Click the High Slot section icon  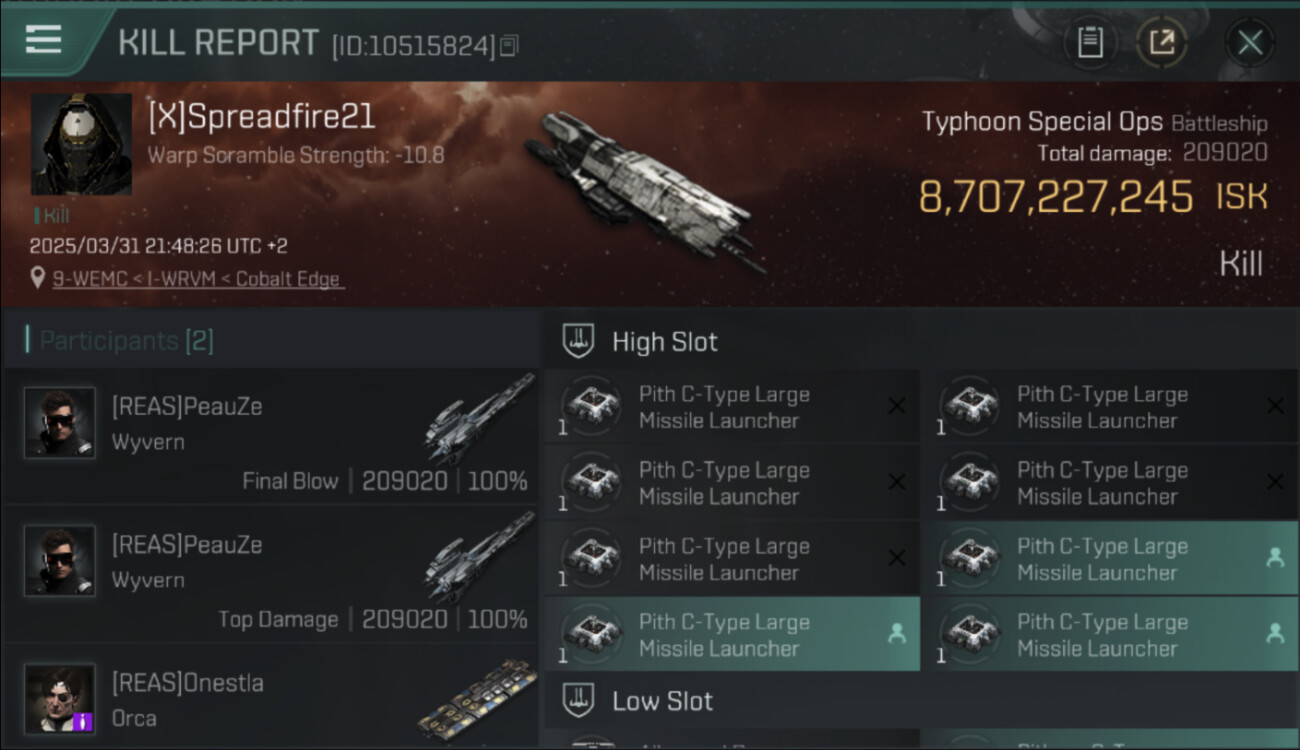coord(578,341)
